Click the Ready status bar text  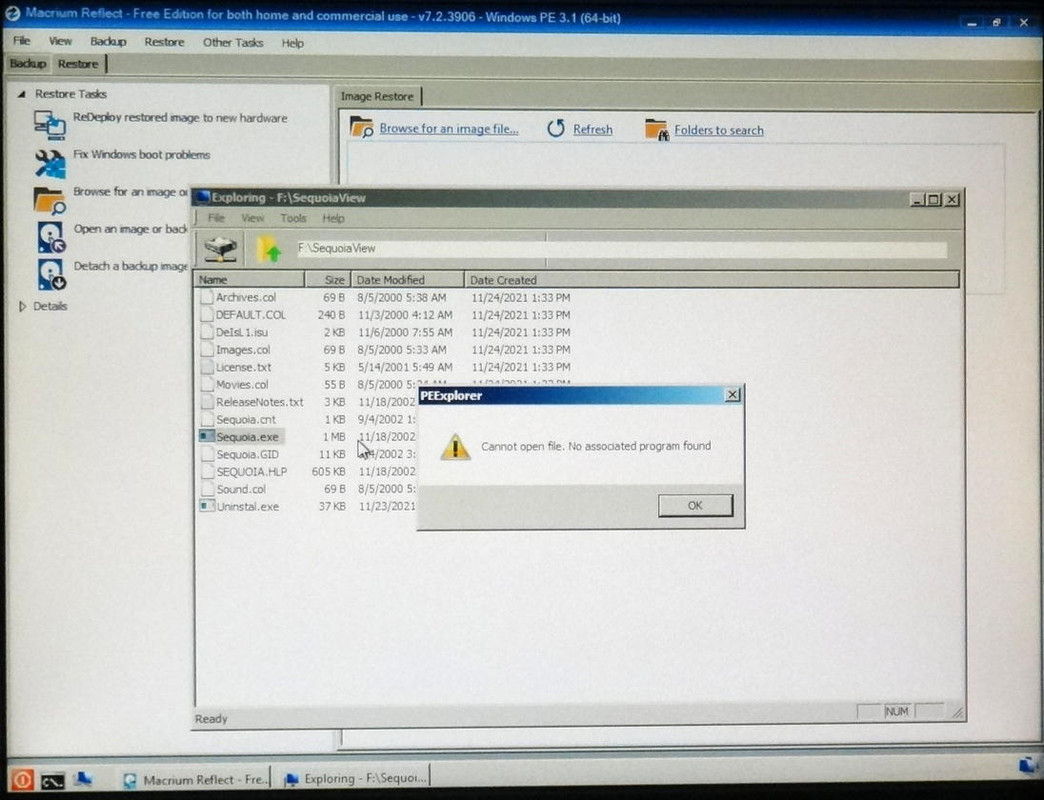coord(211,719)
